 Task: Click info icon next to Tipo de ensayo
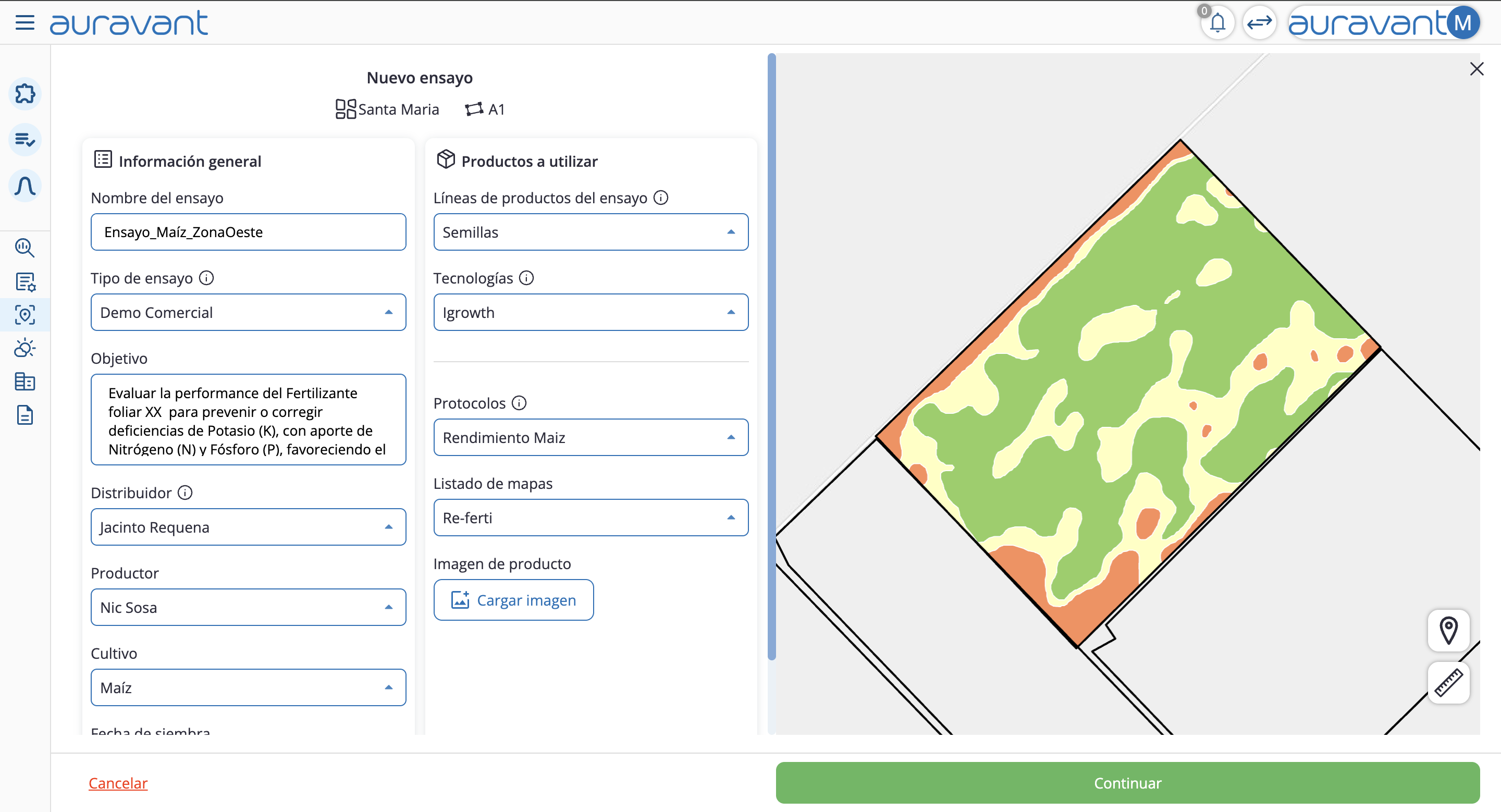click(206, 278)
